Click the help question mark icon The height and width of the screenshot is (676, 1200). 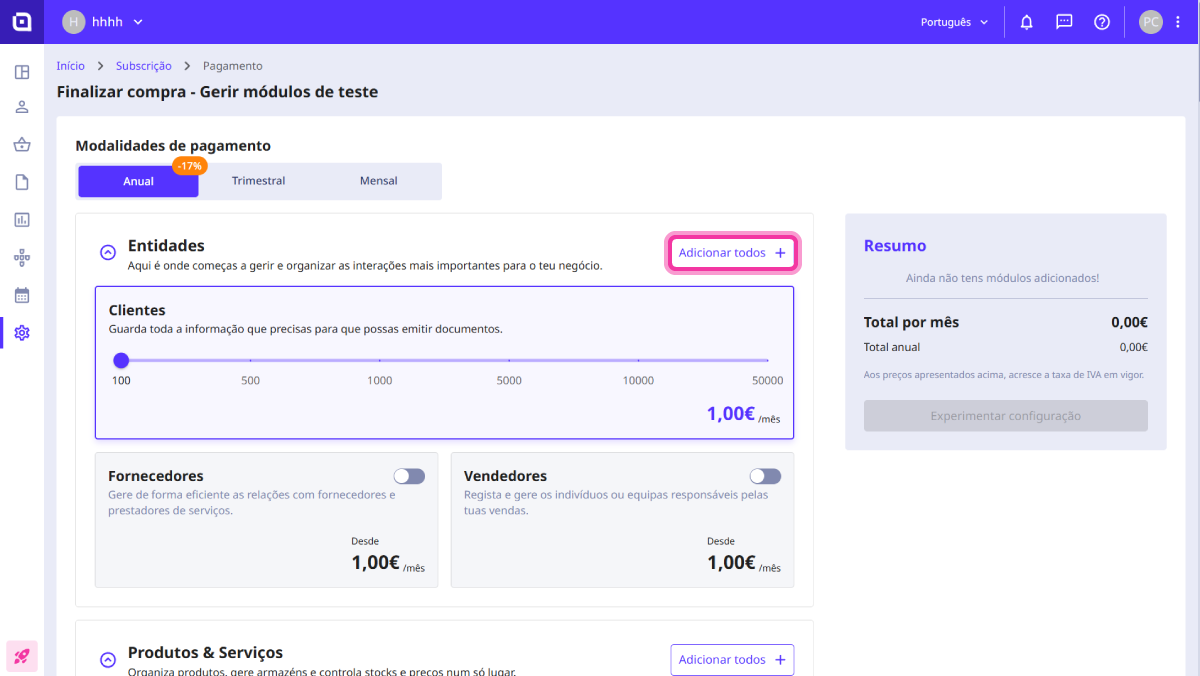click(1102, 22)
